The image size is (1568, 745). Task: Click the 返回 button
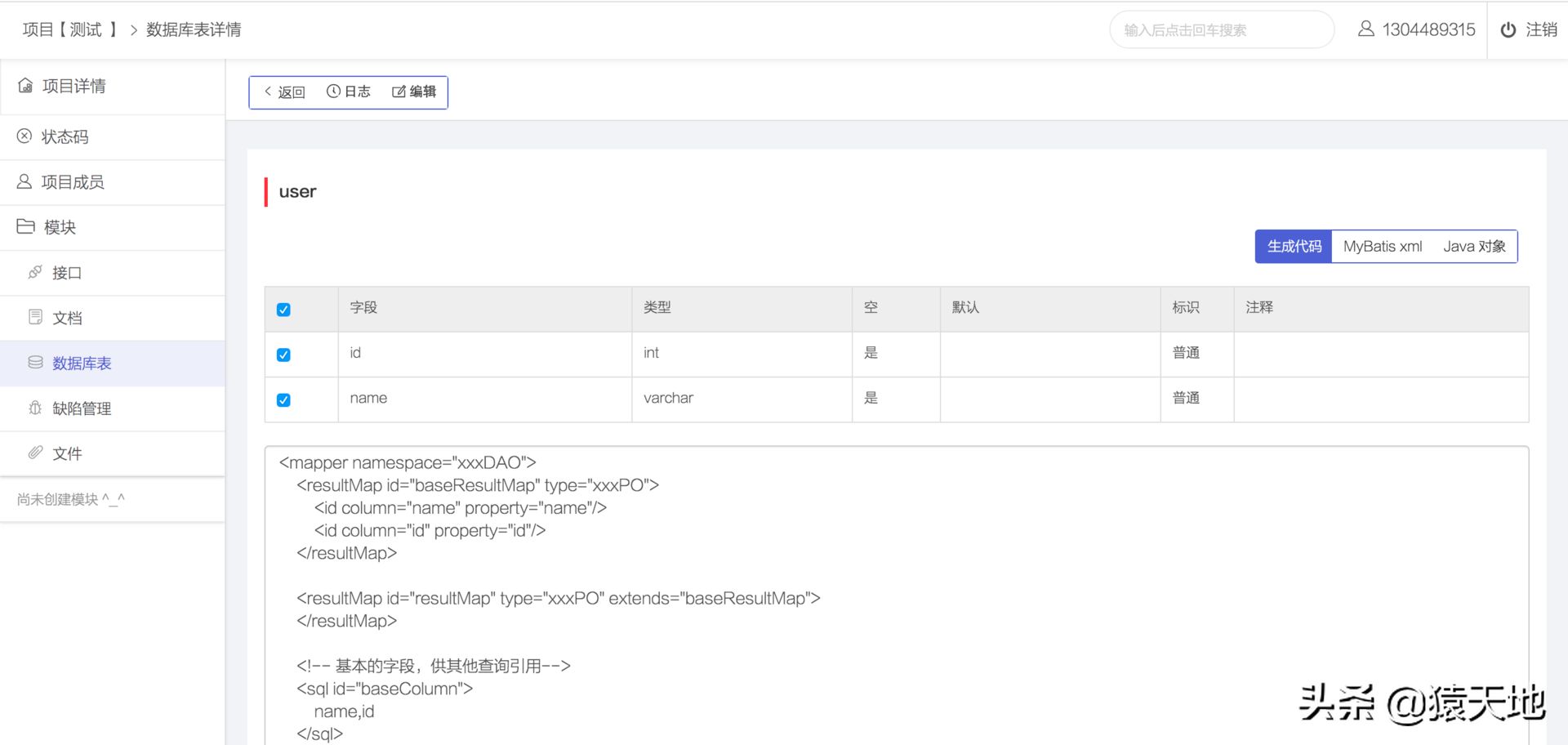(x=284, y=91)
